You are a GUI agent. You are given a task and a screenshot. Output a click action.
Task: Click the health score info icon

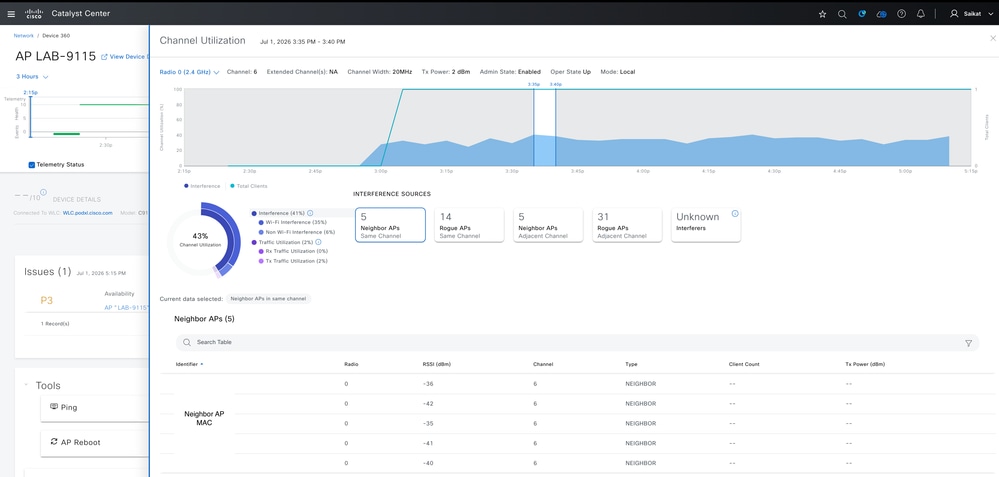[43, 192]
